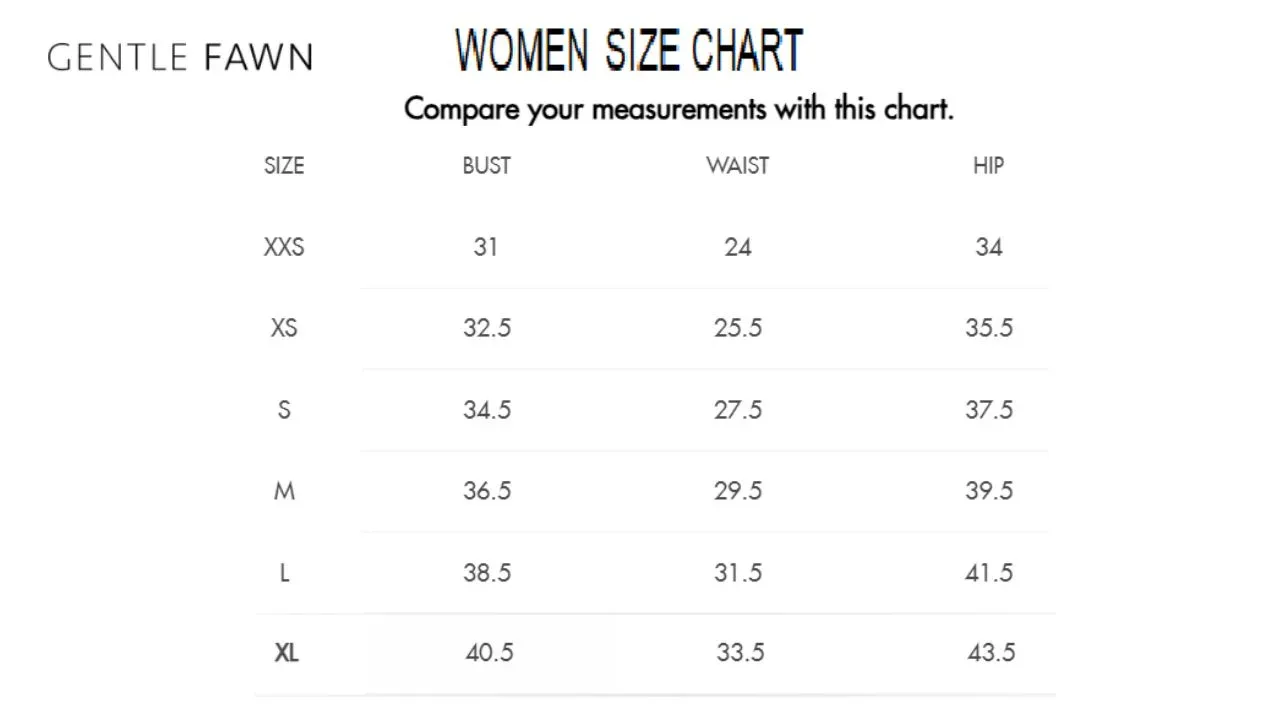Click the XXS size row label

click(284, 247)
